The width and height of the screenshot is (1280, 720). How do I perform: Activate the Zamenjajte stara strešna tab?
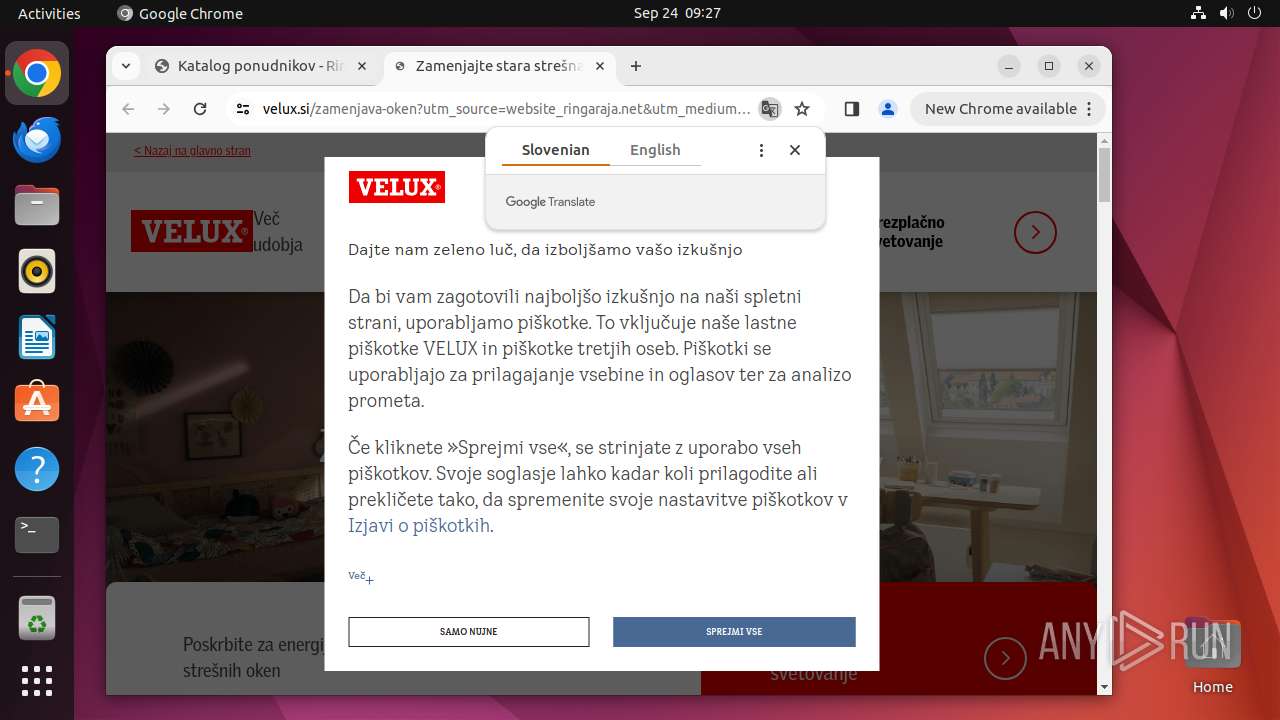(498, 66)
